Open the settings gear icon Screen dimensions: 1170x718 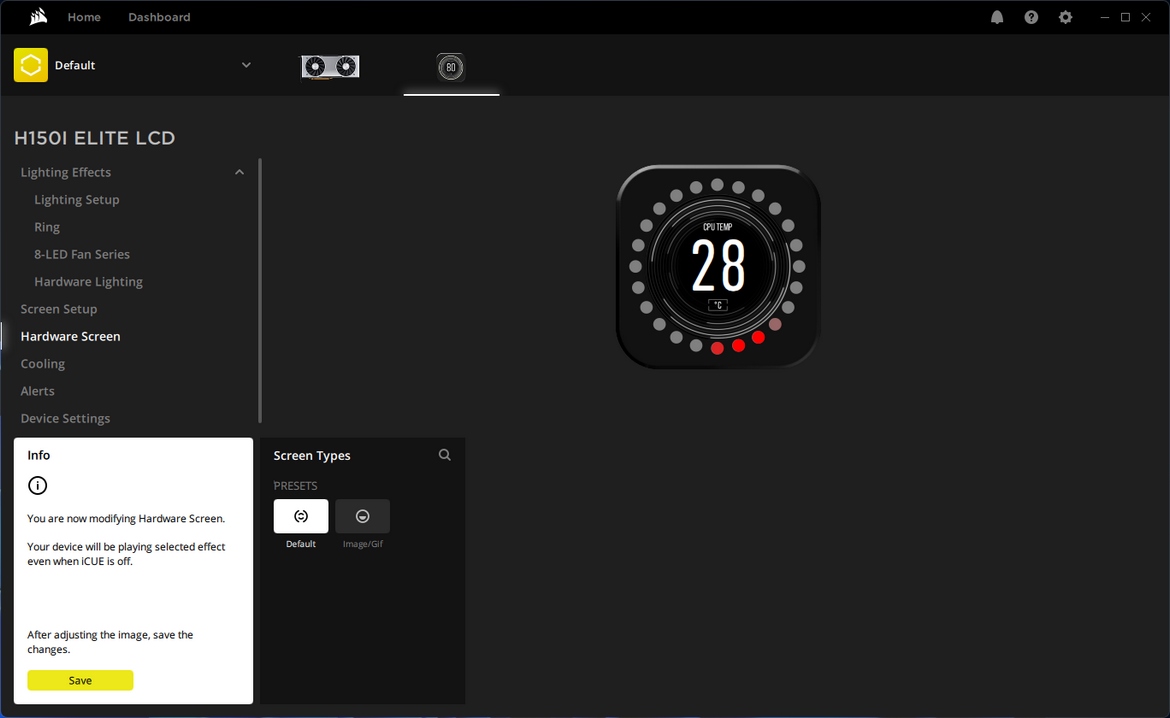click(1066, 17)
